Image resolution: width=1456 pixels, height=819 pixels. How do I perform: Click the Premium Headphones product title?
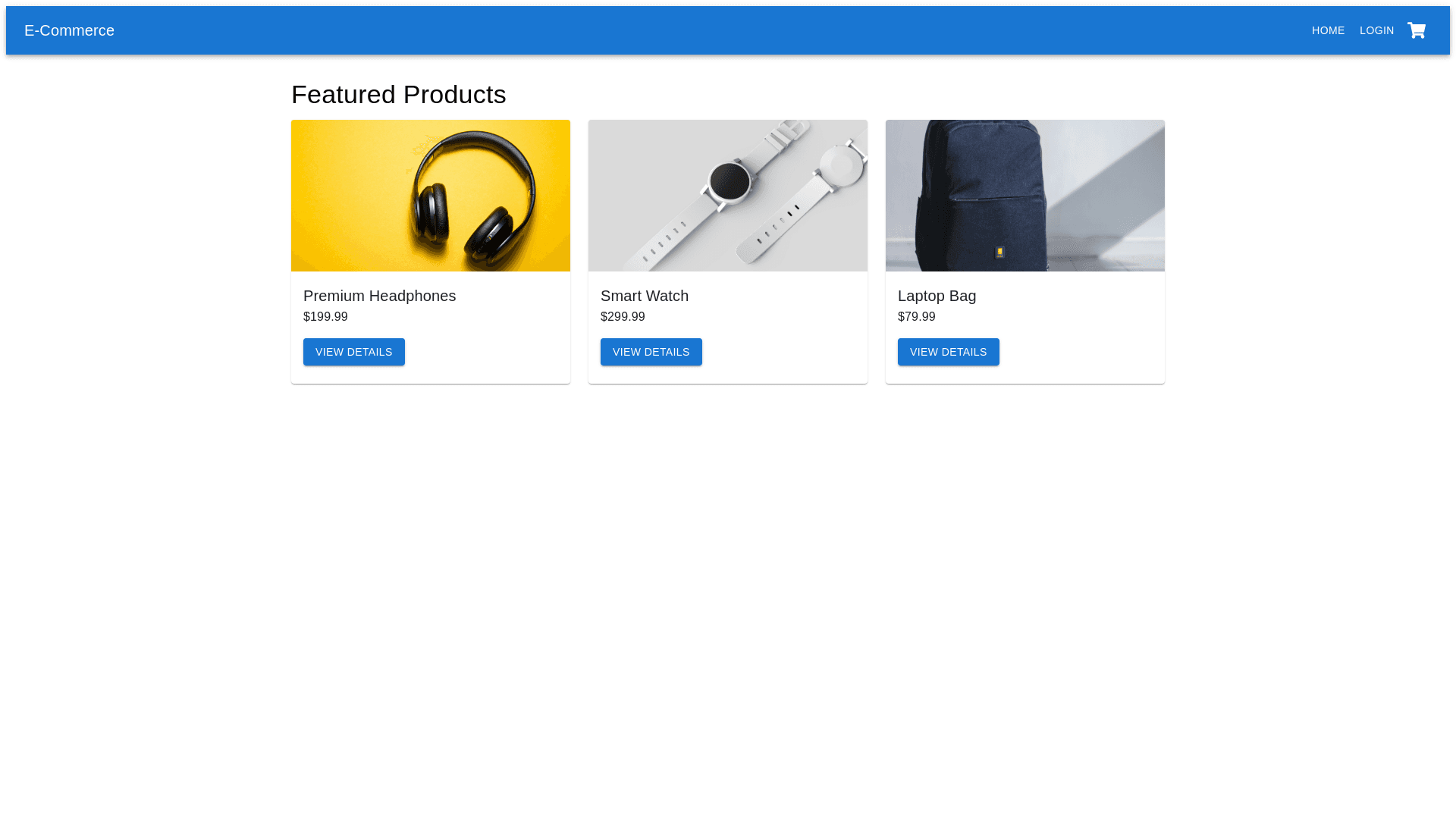[x=379, y=296]
